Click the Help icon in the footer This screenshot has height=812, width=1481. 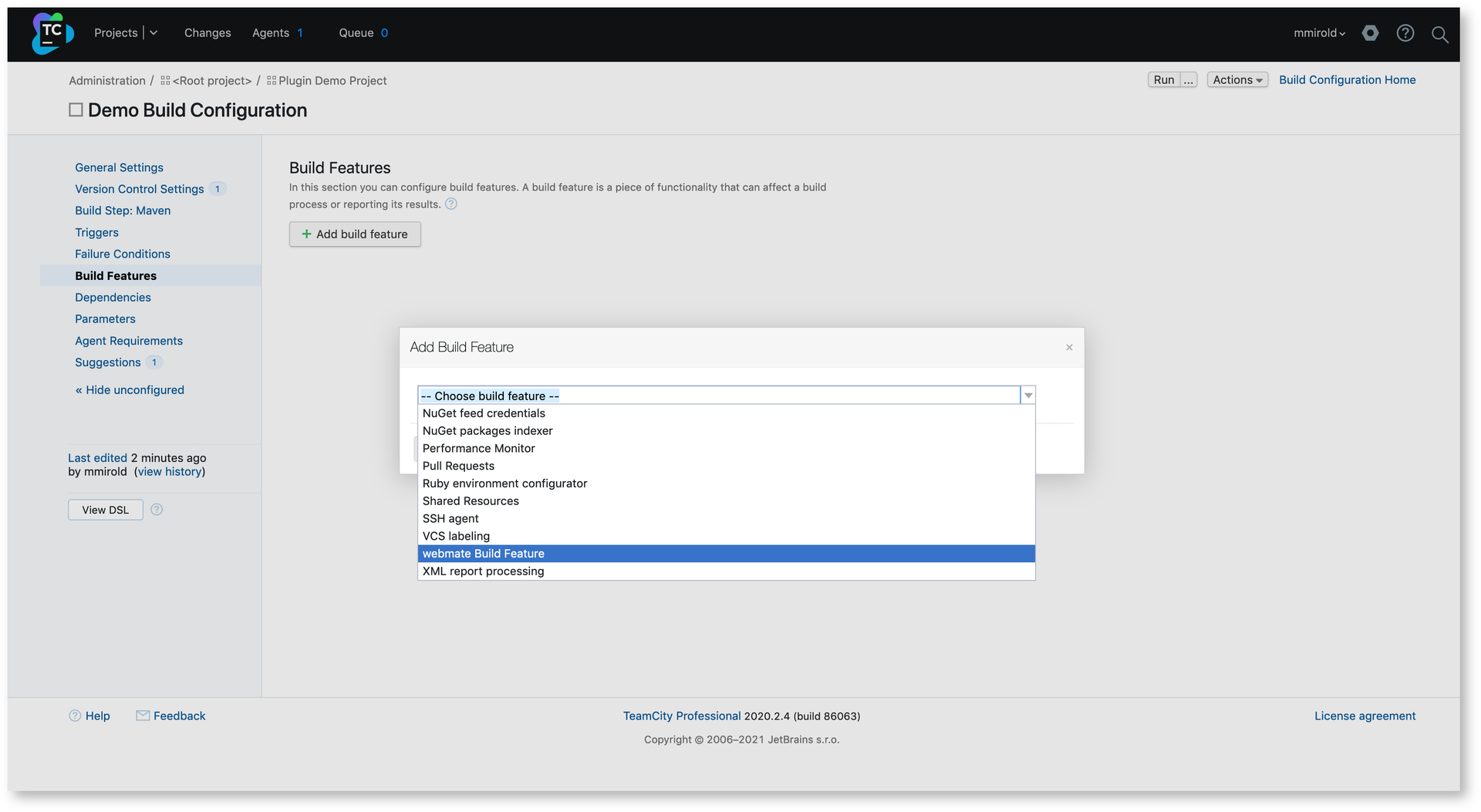[x=75, y=716]
